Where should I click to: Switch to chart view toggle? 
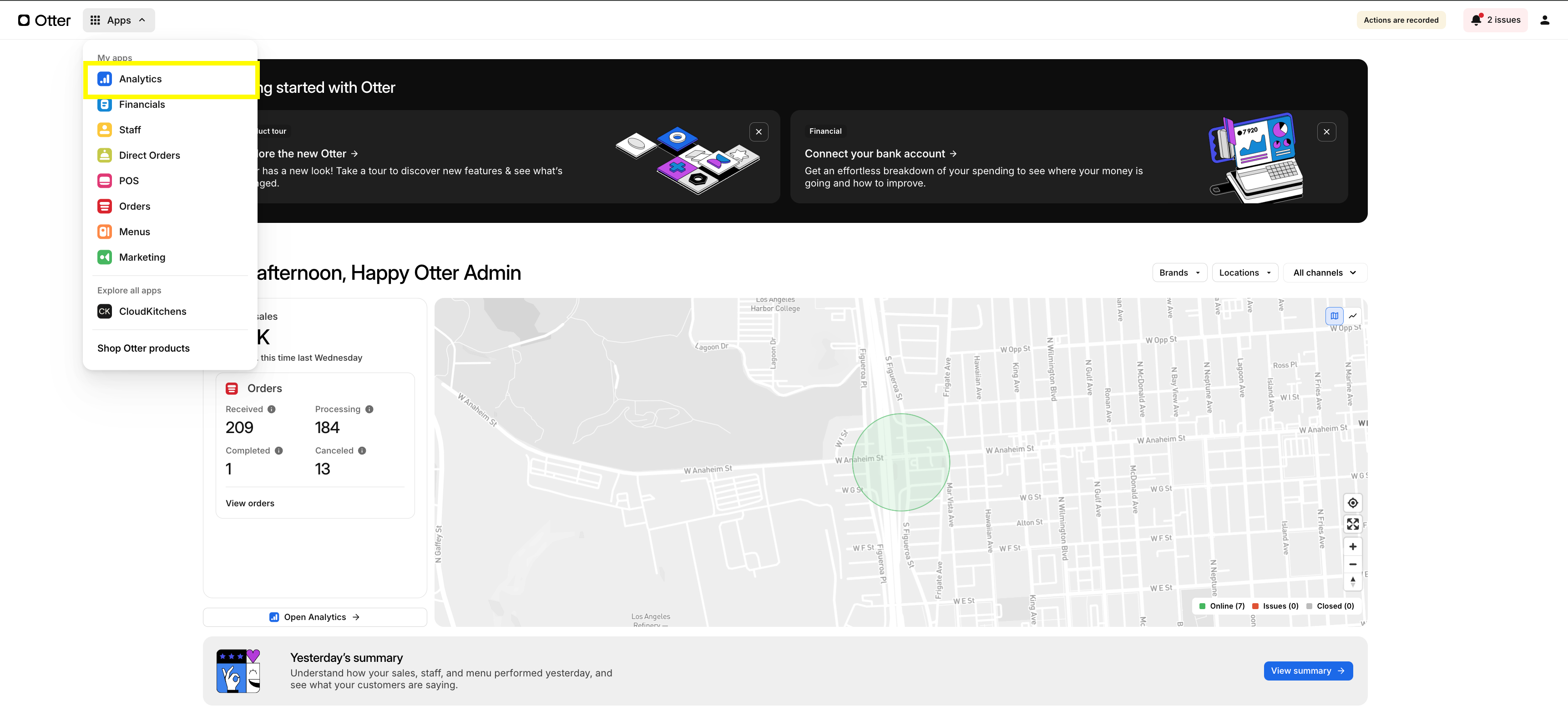[x=1352, y=316]
